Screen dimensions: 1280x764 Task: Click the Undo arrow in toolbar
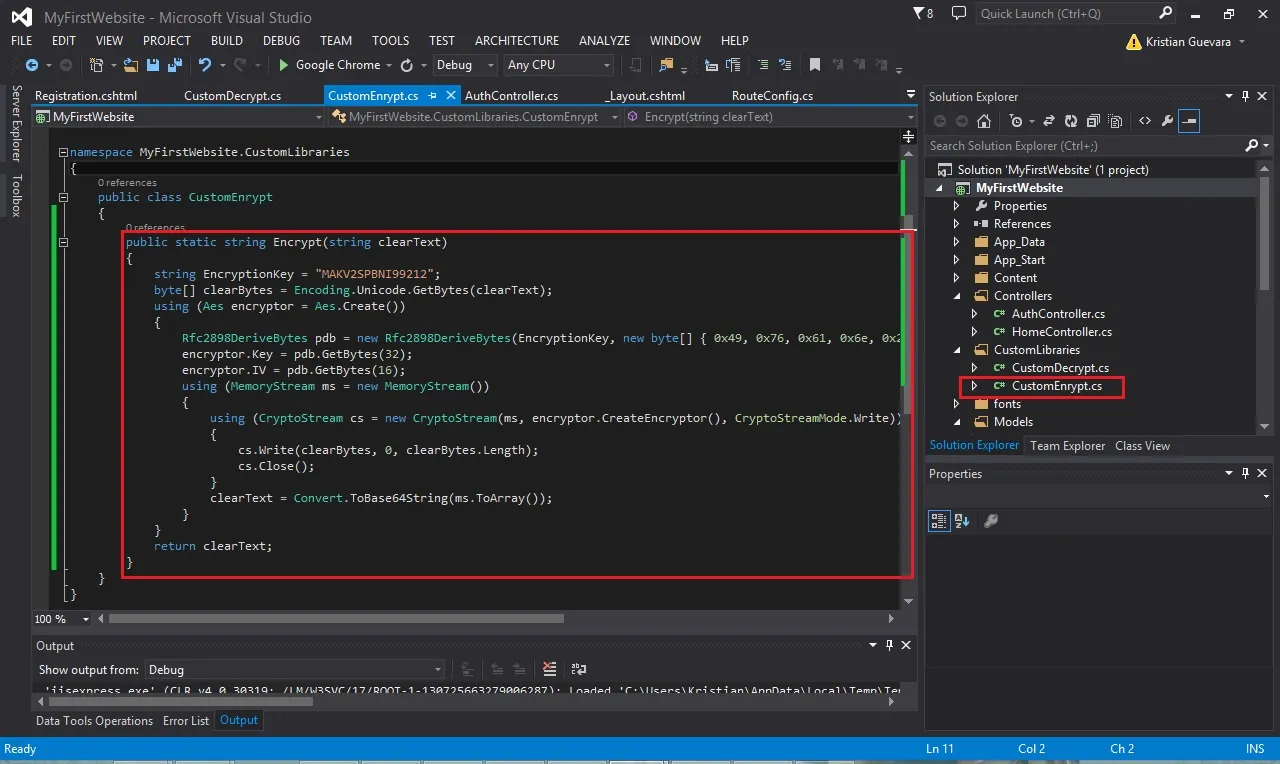204,65
